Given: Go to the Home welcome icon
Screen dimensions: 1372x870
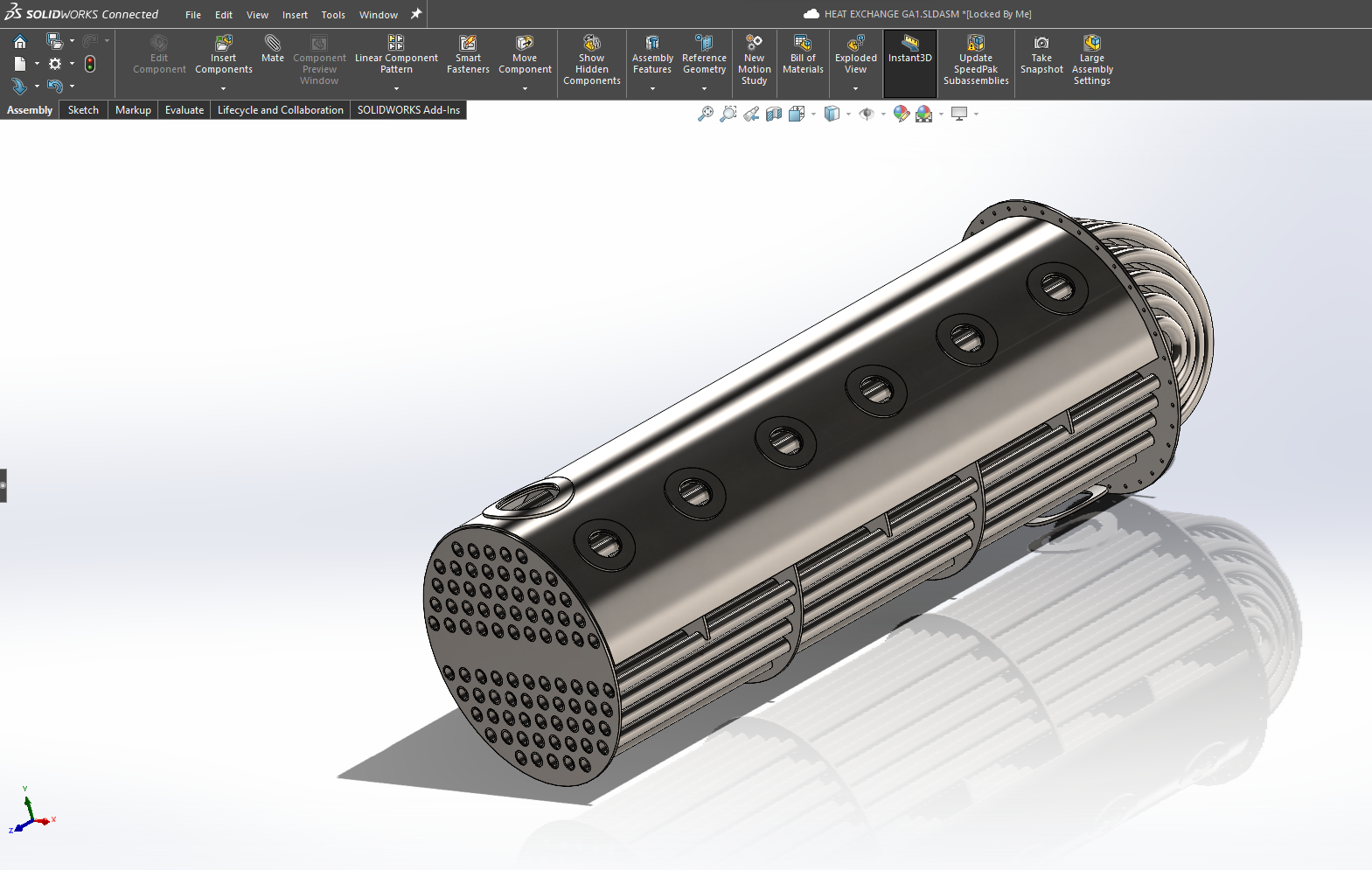Looking at the screenshot, I should click(x=20, y=41).
